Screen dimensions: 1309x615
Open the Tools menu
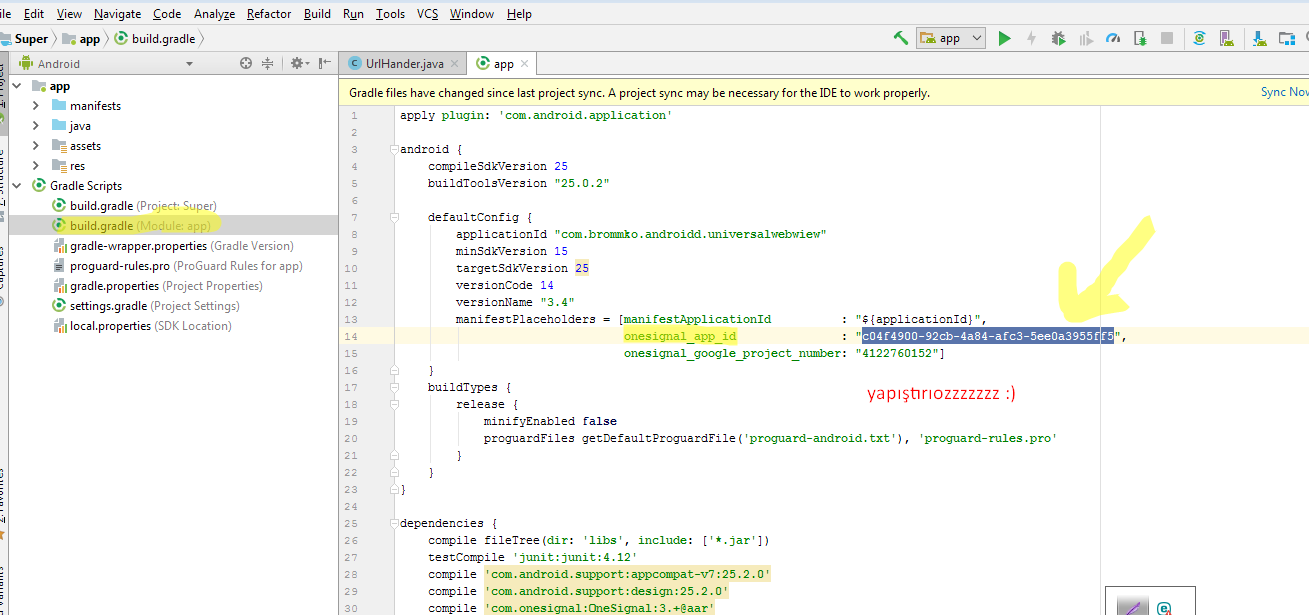click(390, 14)
